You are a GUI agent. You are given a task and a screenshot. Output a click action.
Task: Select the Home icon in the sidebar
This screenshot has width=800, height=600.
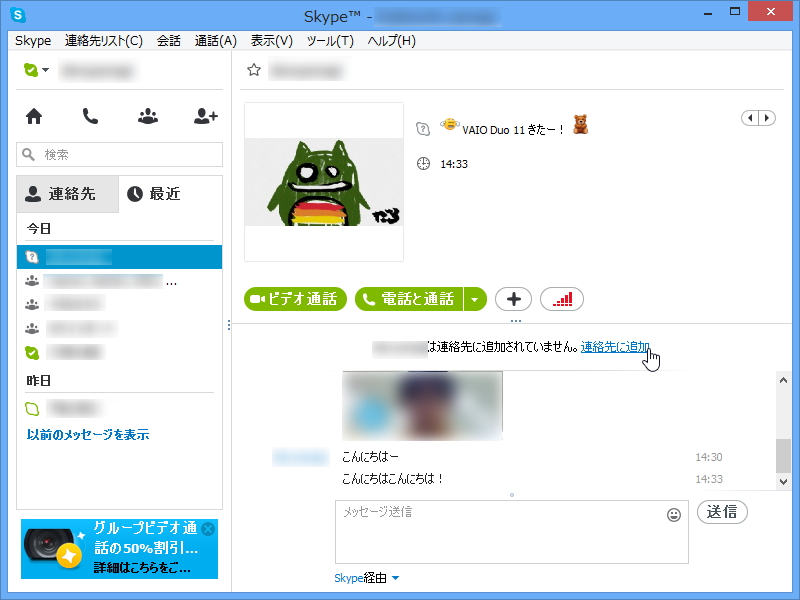pyautogui.click(x=33, y=116)
